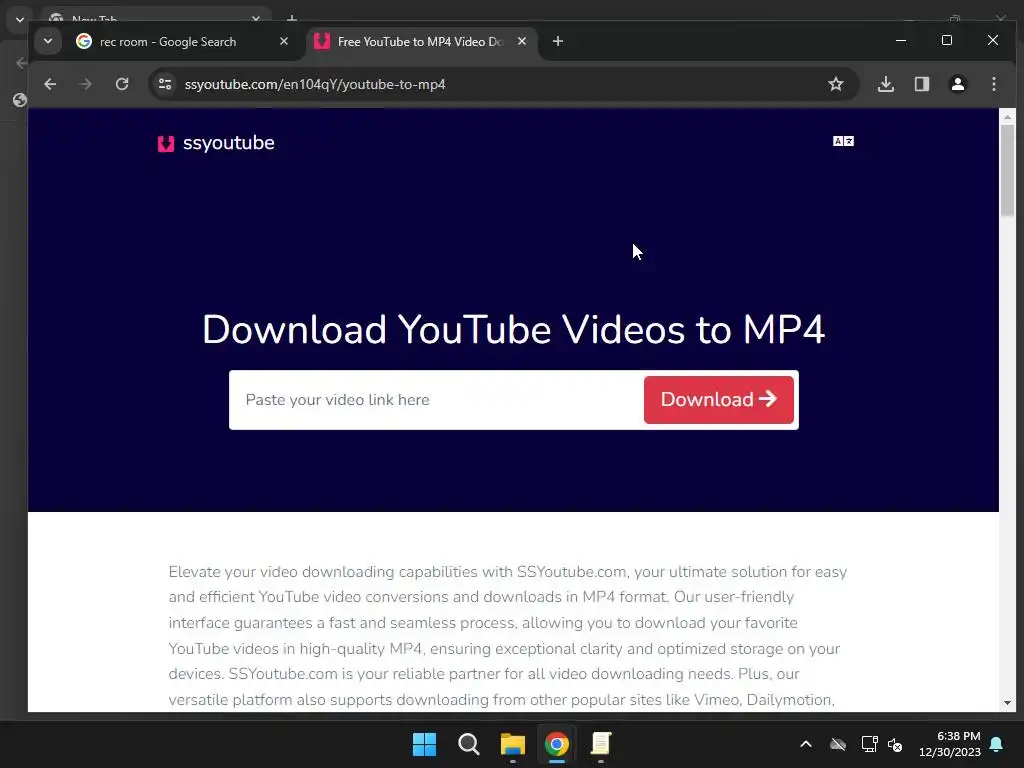Click the Chrome taskbar icon
This screenshot has height=768, width=1024.
coord(556,744)
